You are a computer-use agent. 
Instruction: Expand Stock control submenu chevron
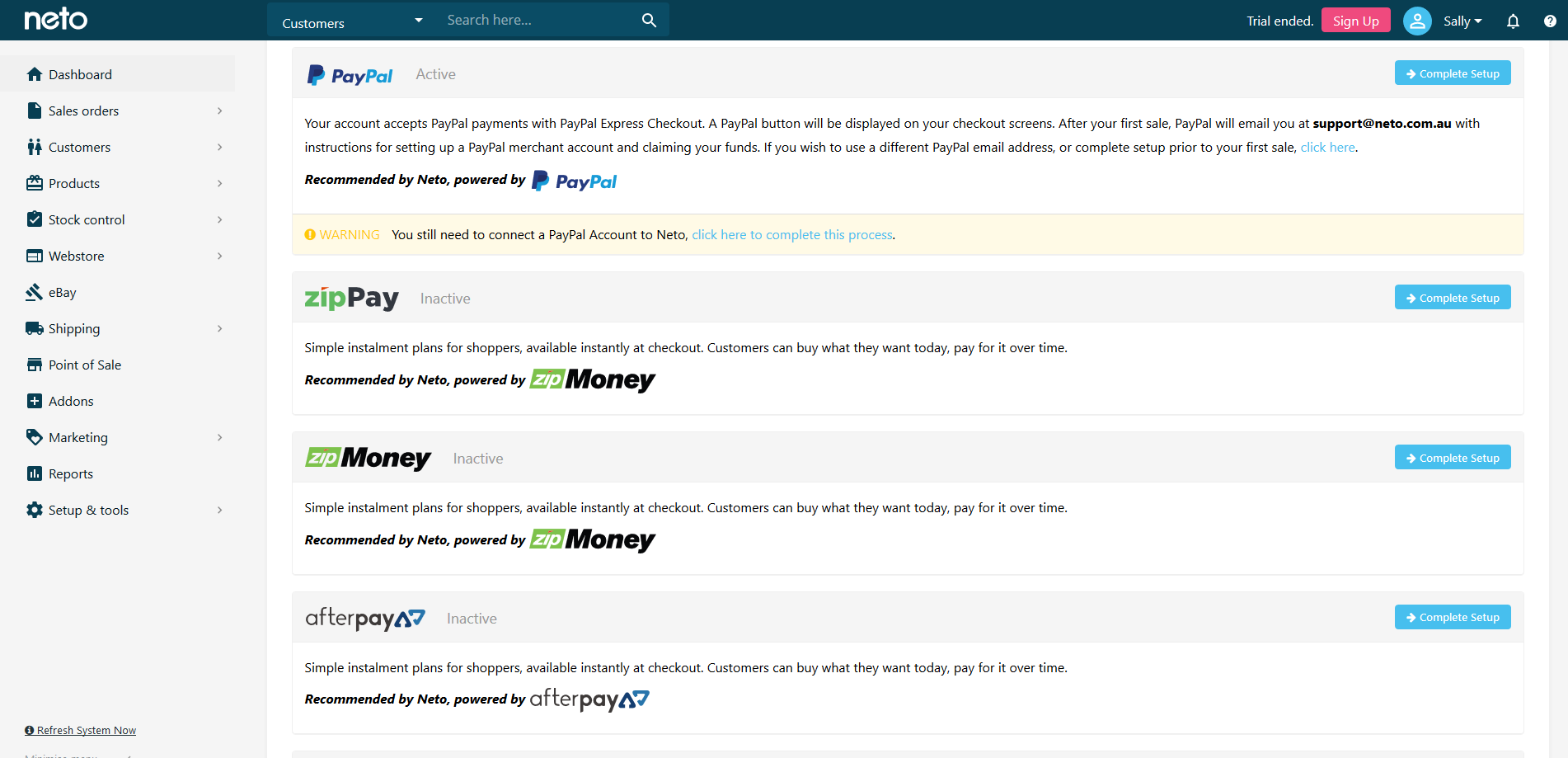point(220,219)
